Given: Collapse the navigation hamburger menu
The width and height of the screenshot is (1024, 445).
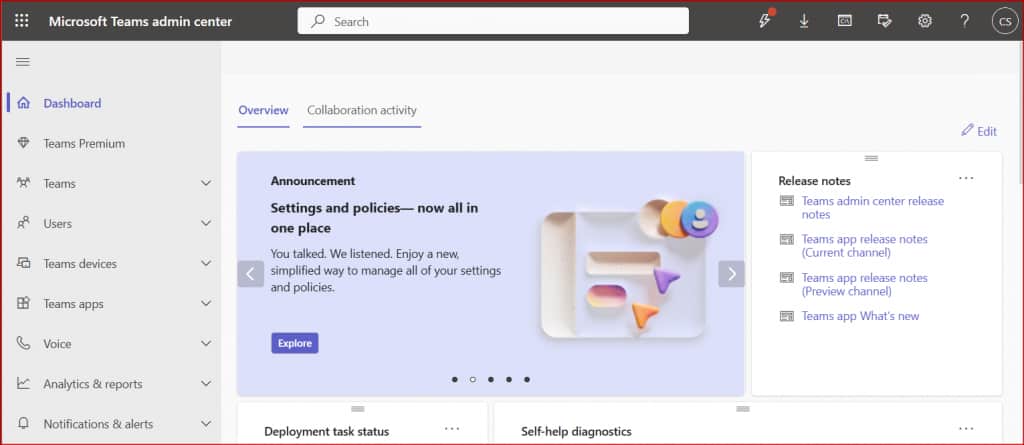Looking at the screenshot, I should 23,62.
